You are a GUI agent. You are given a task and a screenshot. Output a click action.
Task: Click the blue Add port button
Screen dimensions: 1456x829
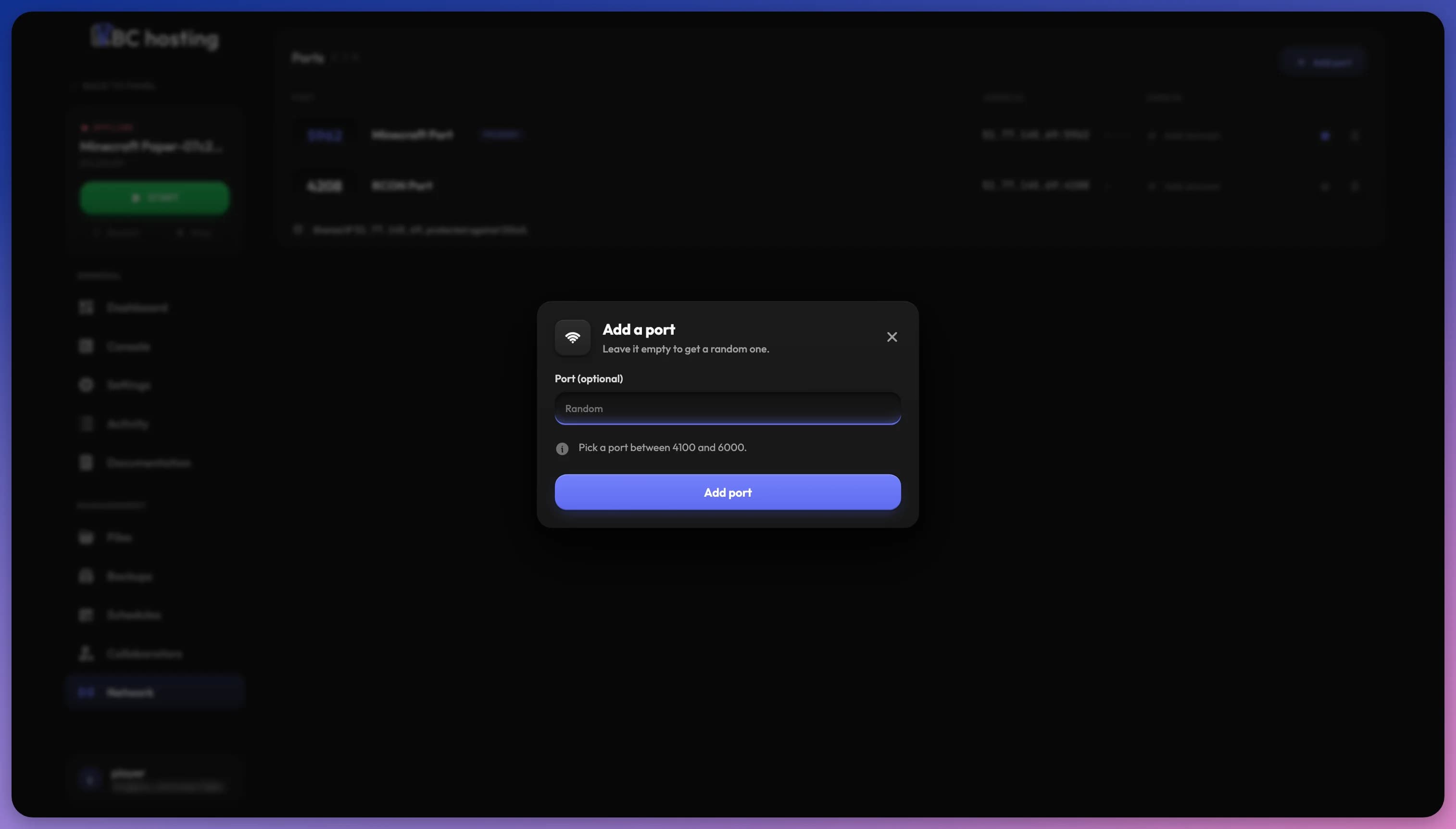(x=728, y=492)
